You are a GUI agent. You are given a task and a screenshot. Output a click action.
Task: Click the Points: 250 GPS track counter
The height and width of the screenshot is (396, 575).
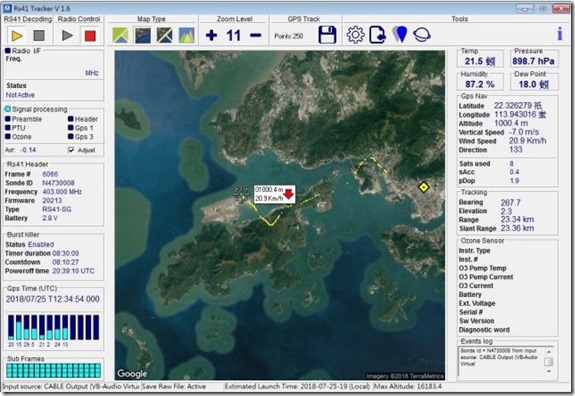[x=289, y=36]
